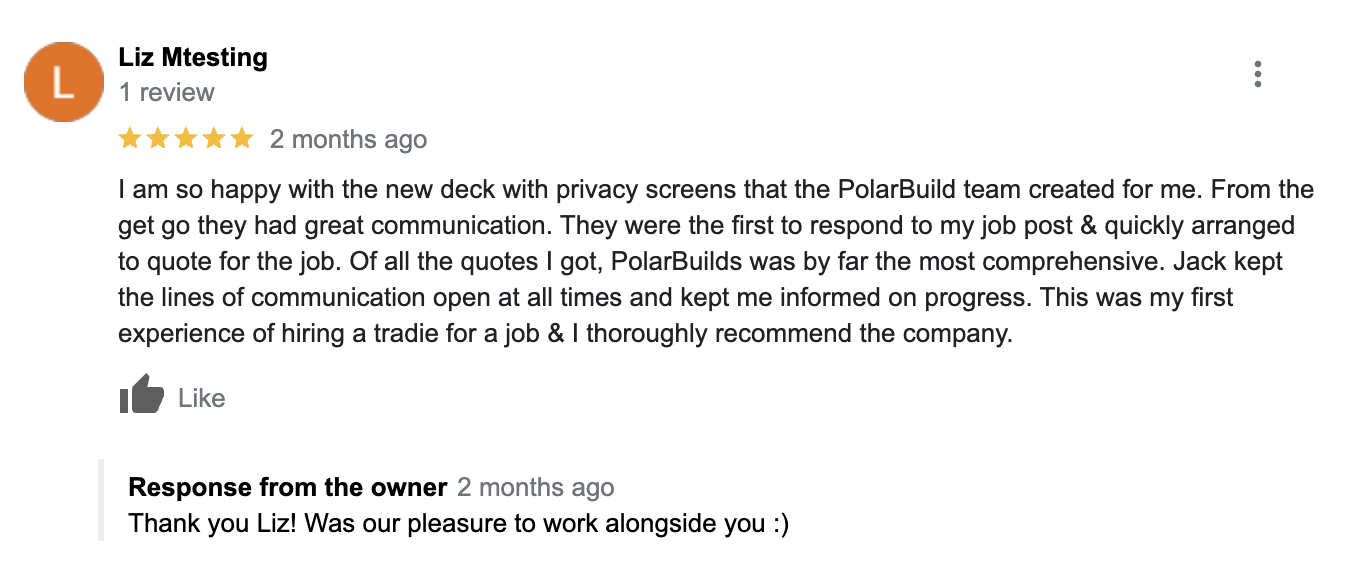Click the fifth rating star
Screen dimensions: 1354x578
[242, 139]
